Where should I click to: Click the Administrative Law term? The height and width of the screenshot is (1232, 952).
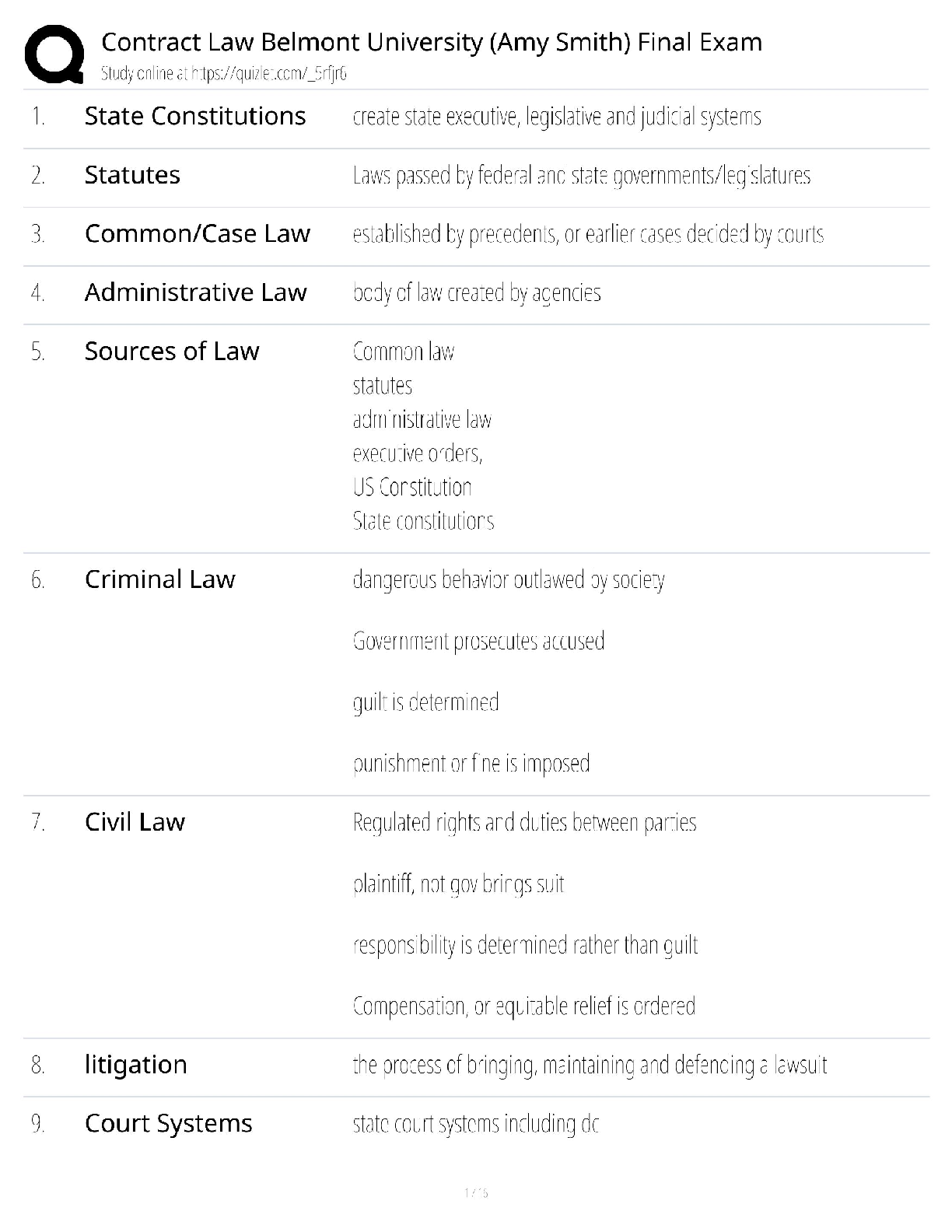[195, 292]
